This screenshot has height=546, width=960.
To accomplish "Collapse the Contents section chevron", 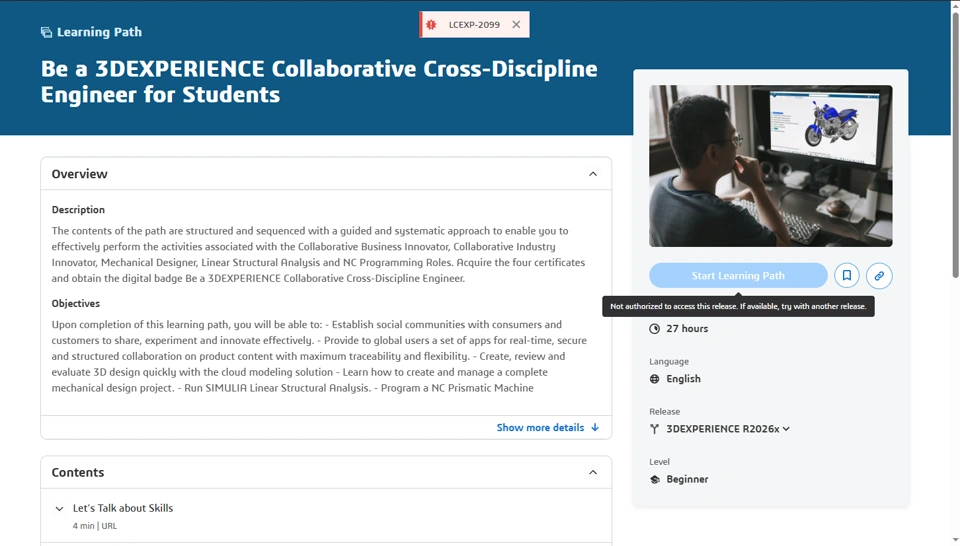I will 593,472.
